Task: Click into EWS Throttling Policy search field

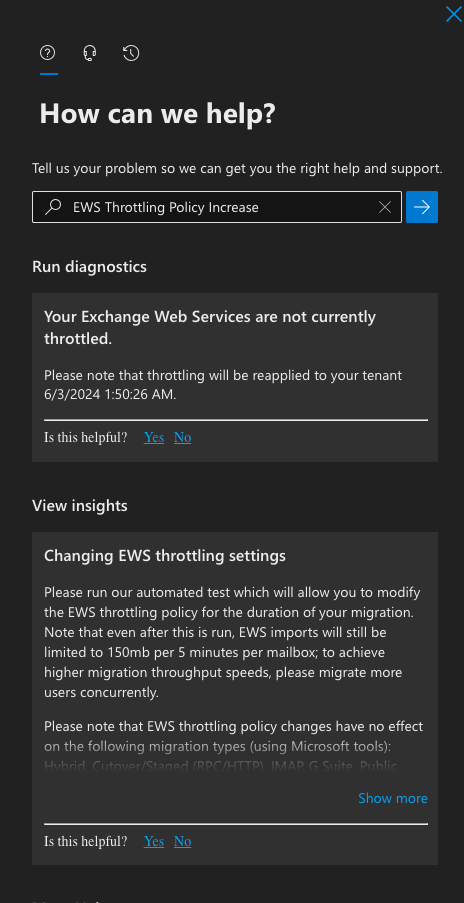Action: (x=217, y=207)
